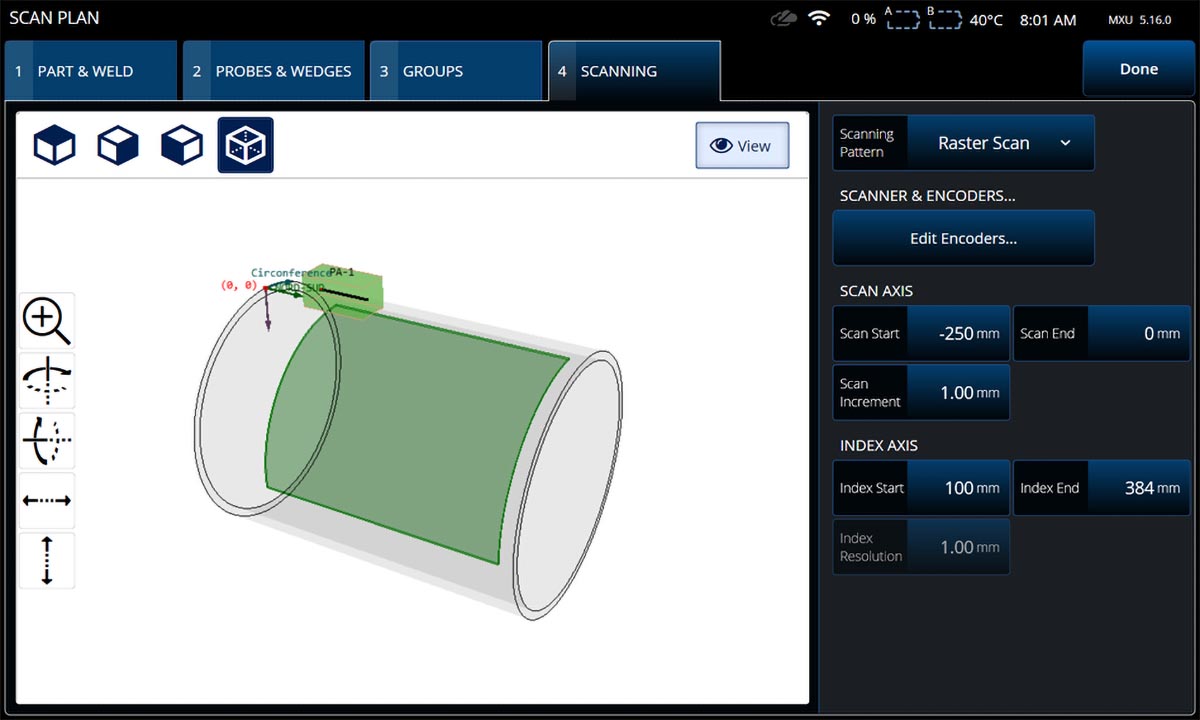Screen dimensions: 1200x720
Task: Go to the Groups tab
Action: [x=456, y=71]
